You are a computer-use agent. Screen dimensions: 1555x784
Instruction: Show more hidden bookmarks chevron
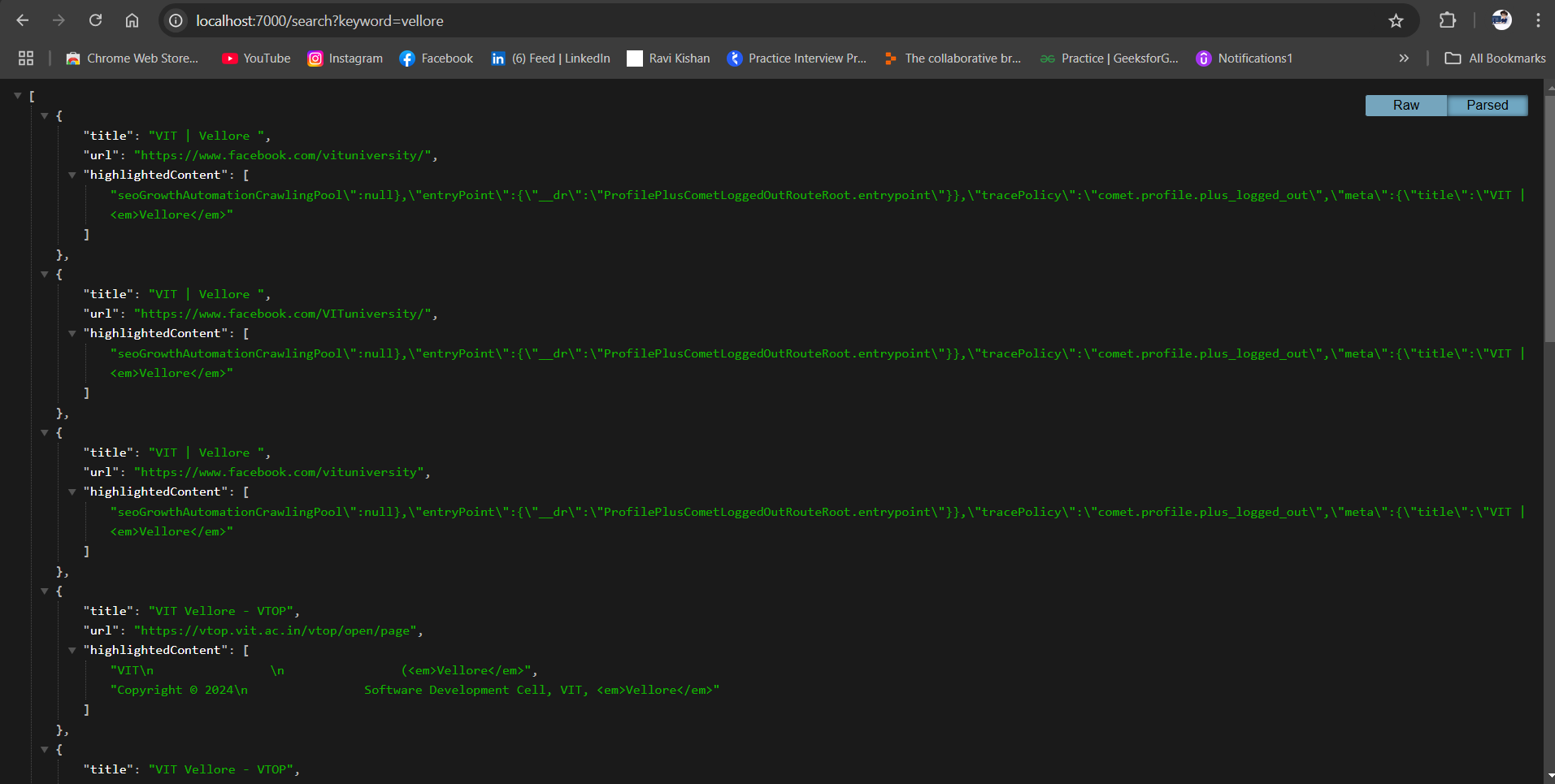click(x=1404, y=58)
